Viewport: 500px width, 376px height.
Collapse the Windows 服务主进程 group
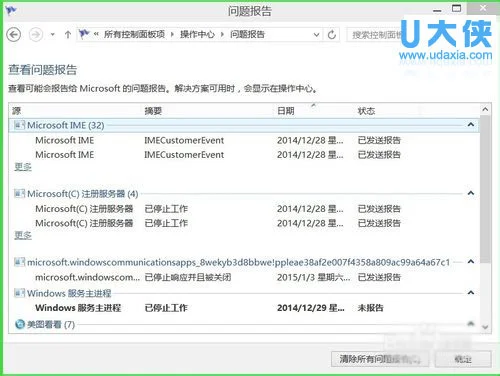471,293
